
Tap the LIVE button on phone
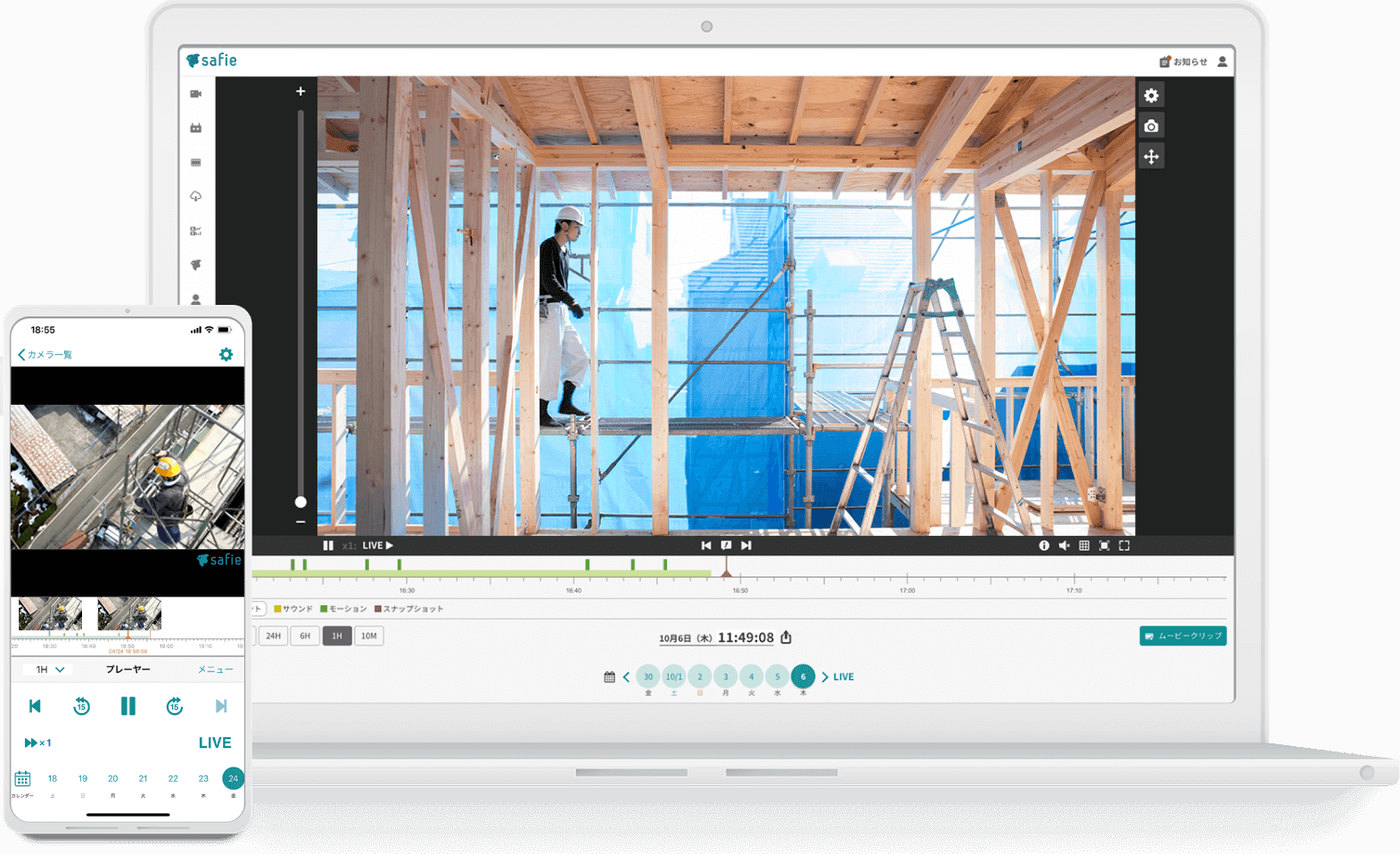coord(214,743)
